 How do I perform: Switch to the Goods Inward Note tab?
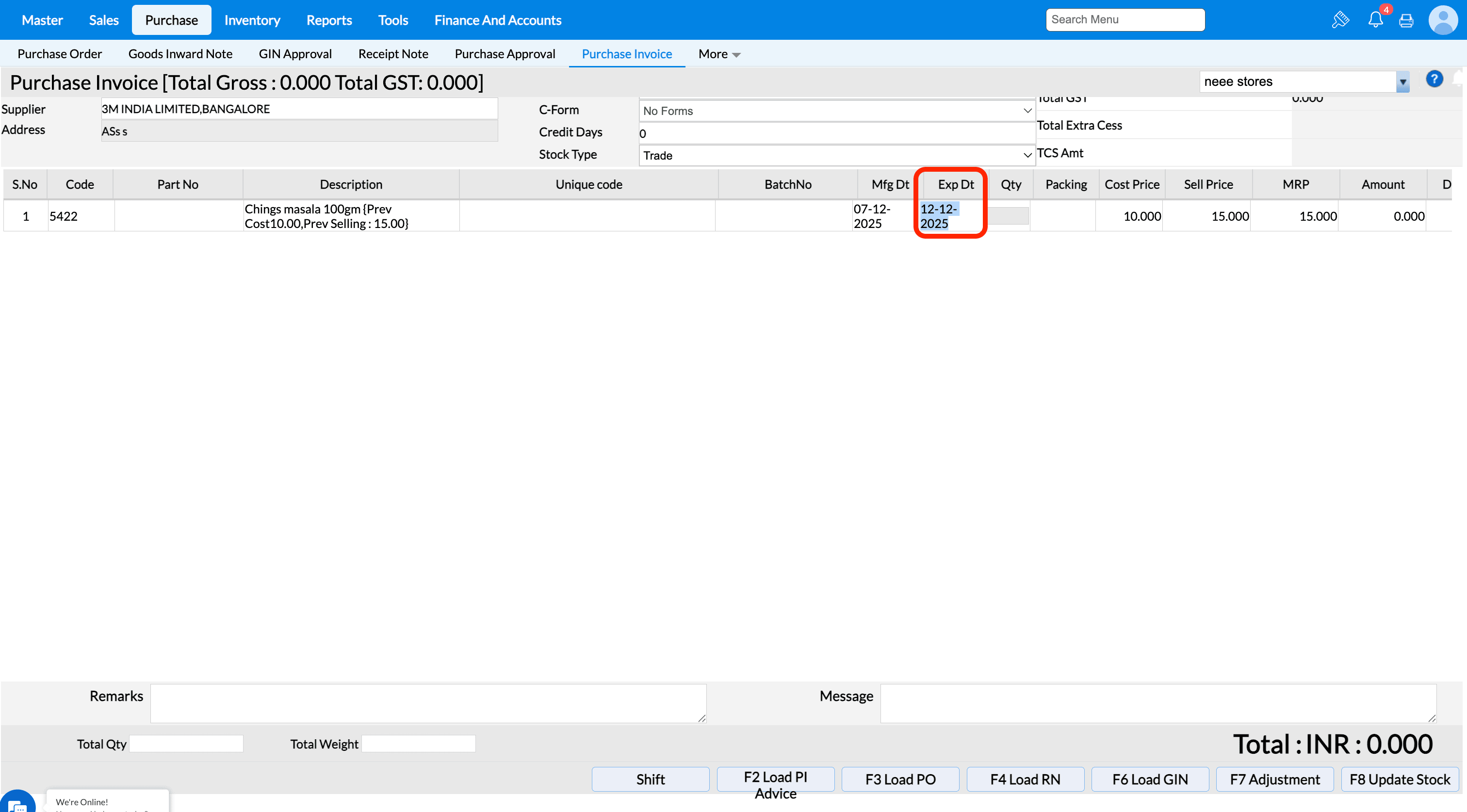(x=180, y=54)
